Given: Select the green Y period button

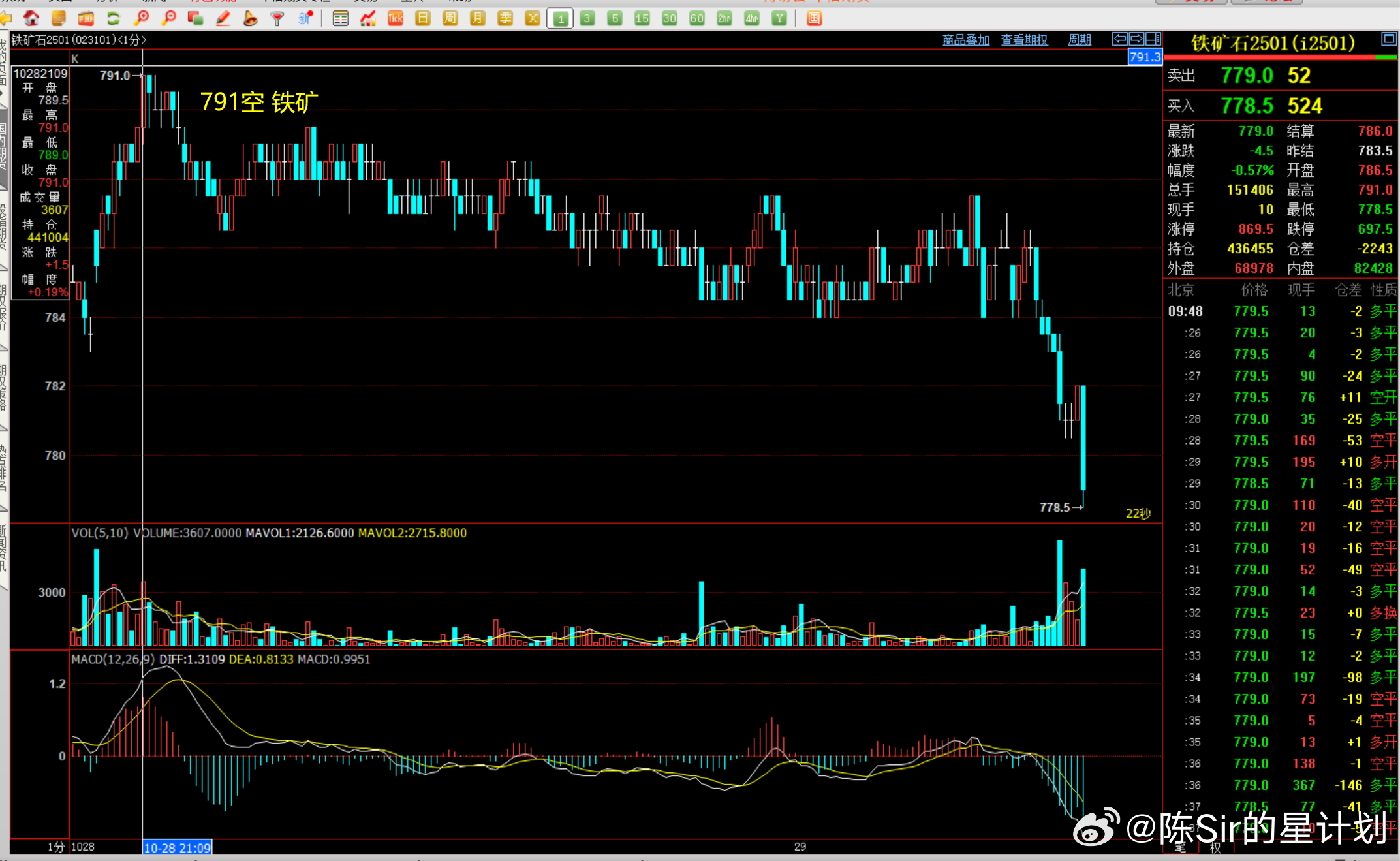Looking at the screenshot, I should (x=779, y=18).
